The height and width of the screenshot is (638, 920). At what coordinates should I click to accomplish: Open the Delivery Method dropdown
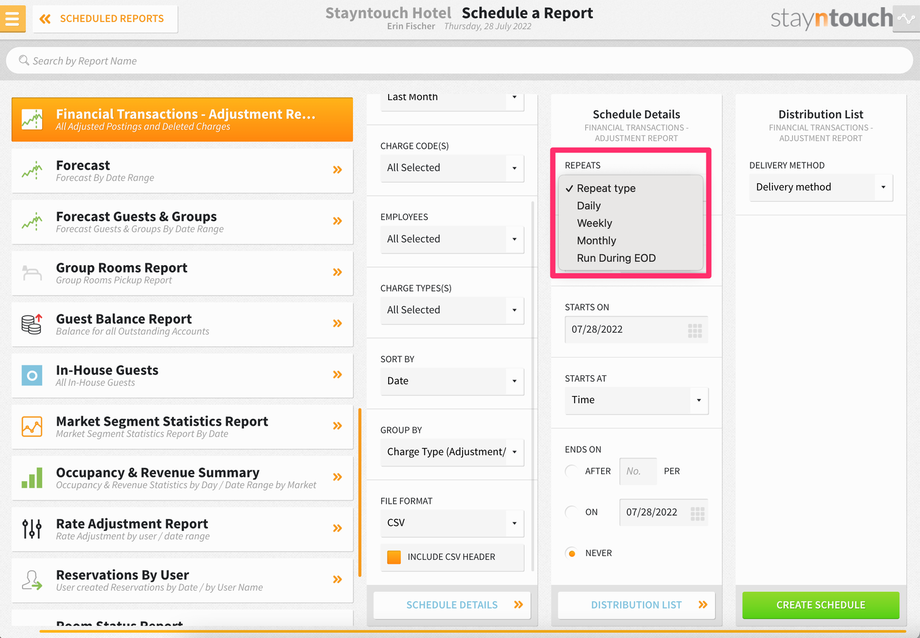point(821,187)
